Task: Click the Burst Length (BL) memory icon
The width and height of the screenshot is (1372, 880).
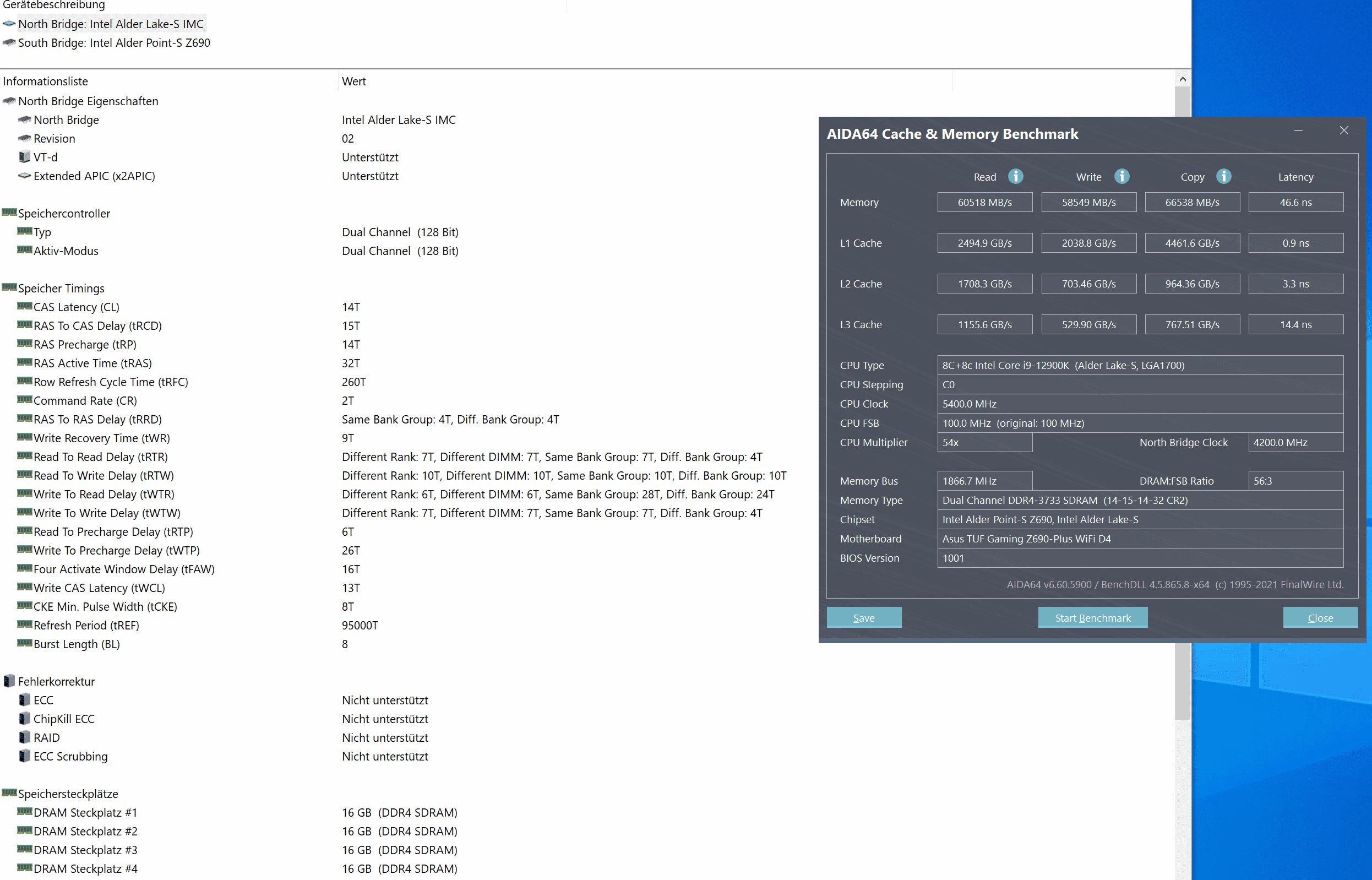Action: tap(25, 643)
